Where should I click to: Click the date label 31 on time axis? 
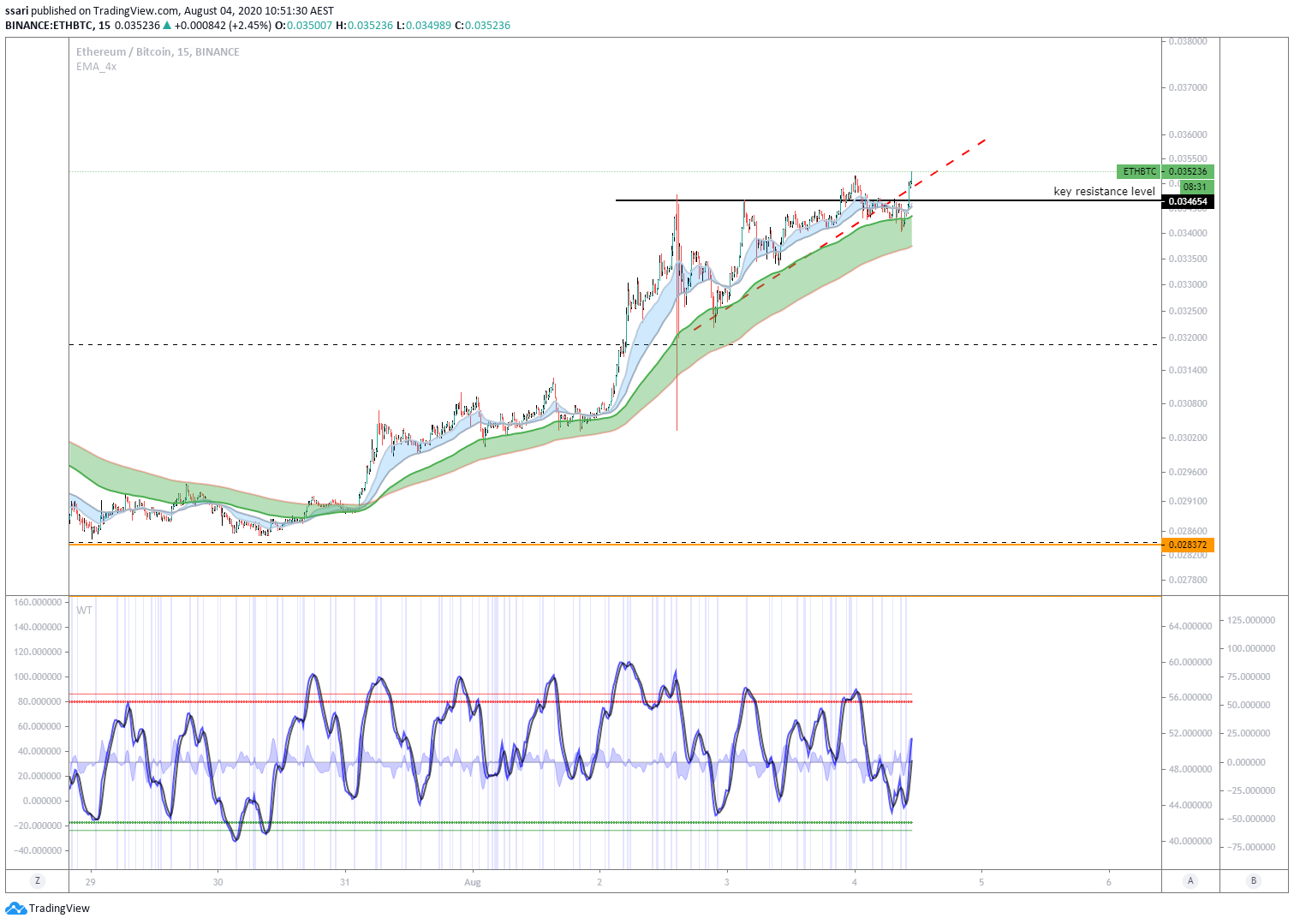pos(345,882)
